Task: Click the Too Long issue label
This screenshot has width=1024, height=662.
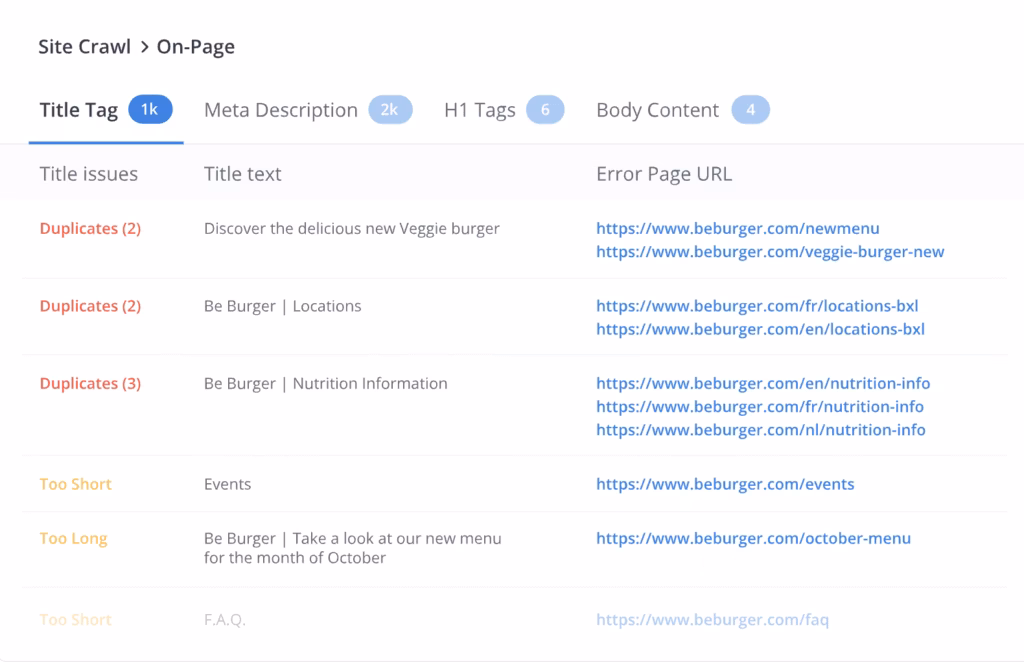Action: tap(73, 538)
